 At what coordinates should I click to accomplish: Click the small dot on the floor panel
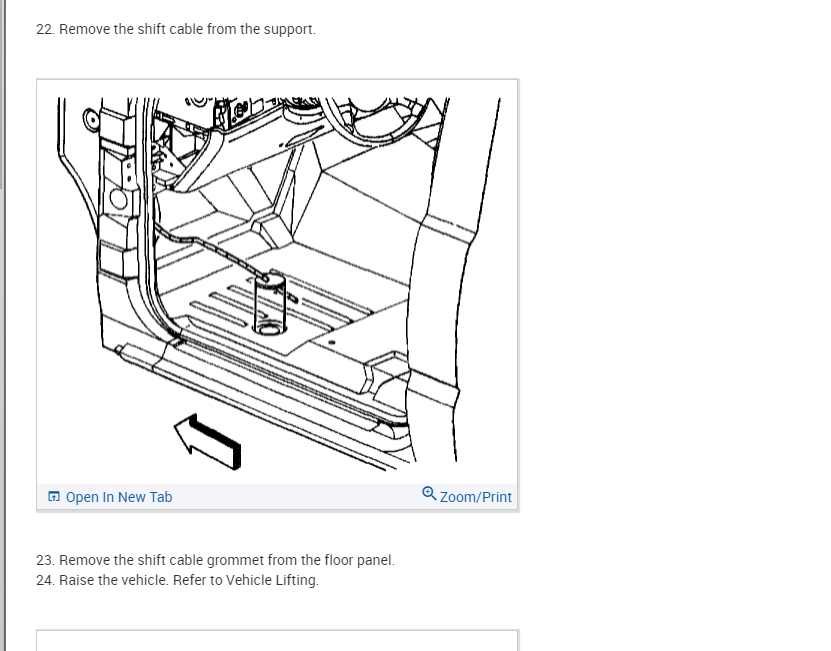[332, 342]
